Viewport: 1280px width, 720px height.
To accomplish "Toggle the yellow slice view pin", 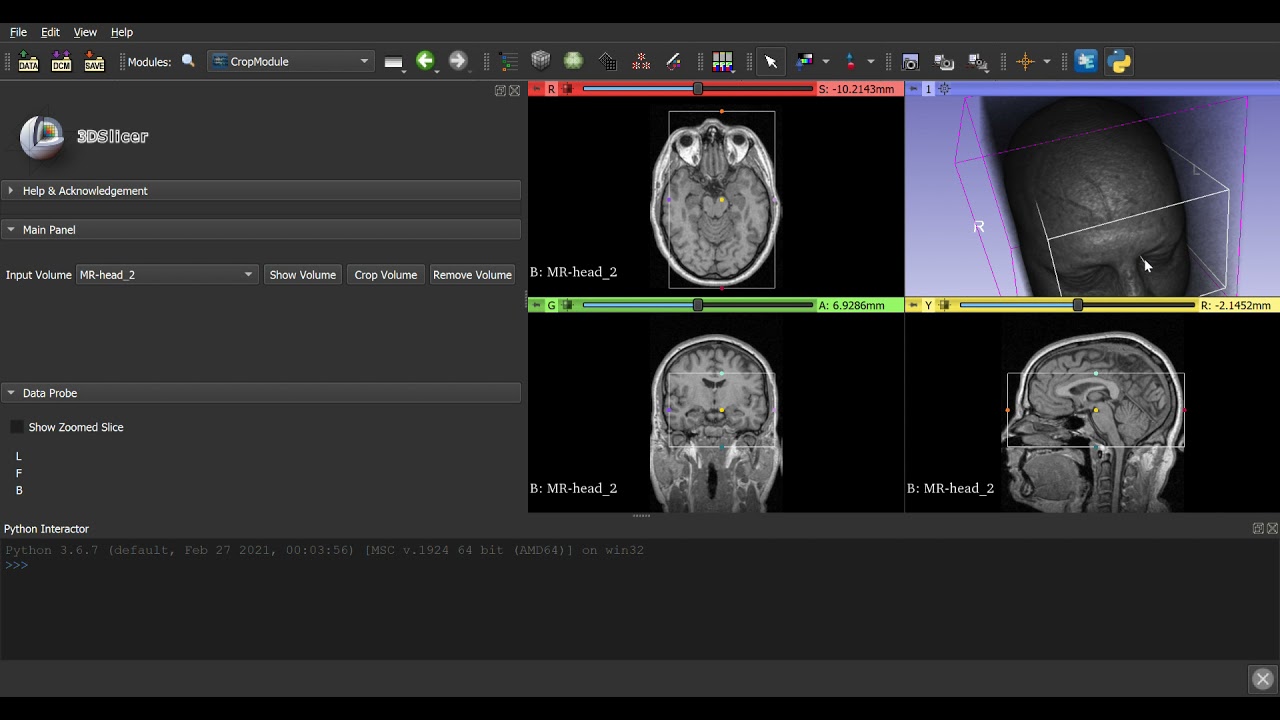I will [913, 305].
